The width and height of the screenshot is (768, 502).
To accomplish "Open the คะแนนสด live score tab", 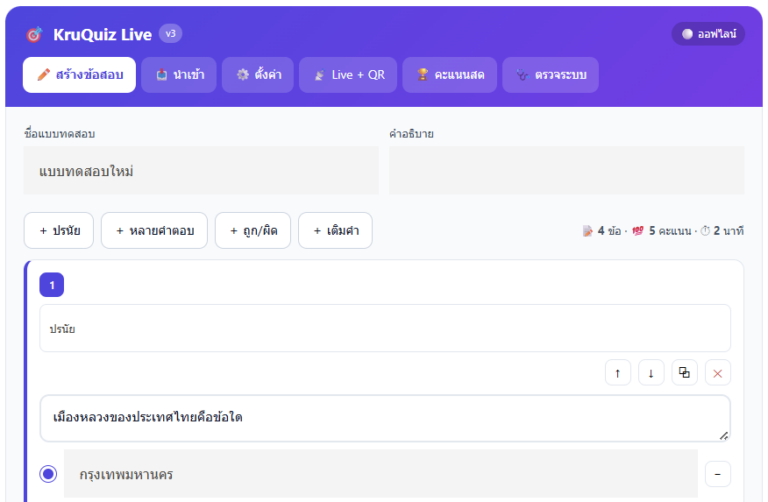I will click(450, 75).
